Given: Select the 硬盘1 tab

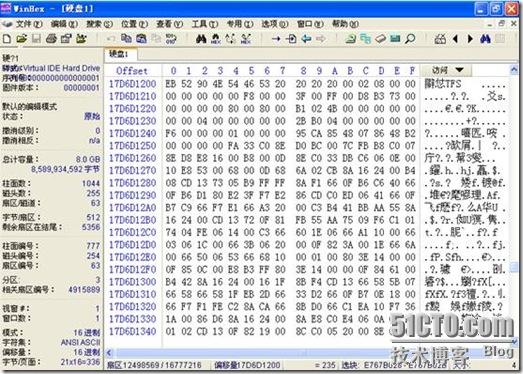Looking at the screenshot, I should [x=120, y=54].
